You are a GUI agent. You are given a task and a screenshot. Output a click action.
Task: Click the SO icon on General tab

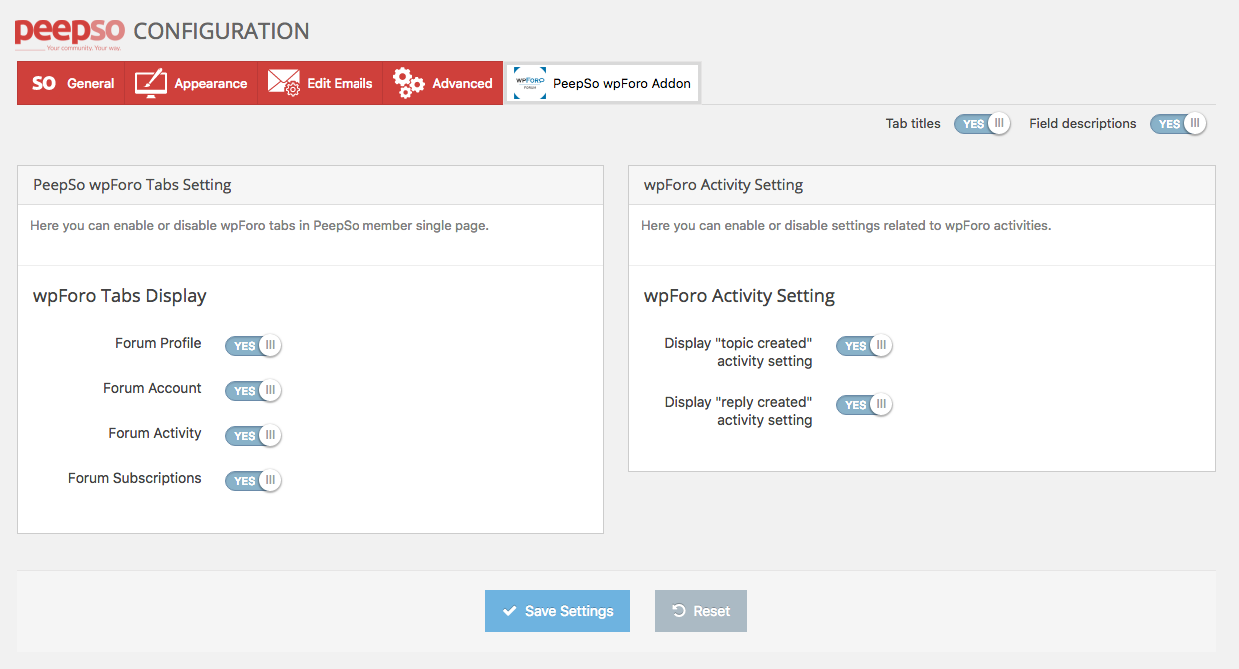[x=44, y=83]
